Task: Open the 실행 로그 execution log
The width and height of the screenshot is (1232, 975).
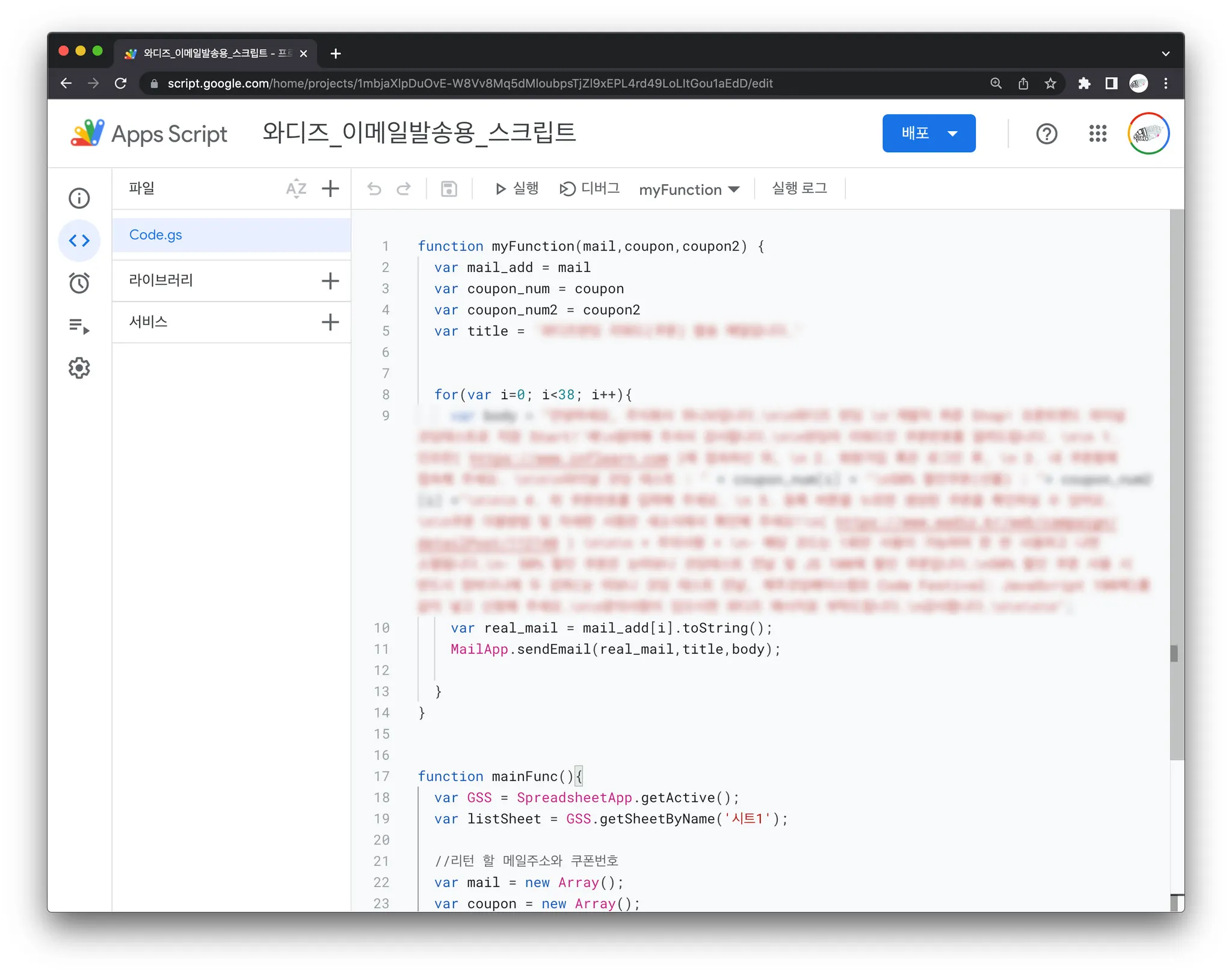Action: [x=799, y=189]
